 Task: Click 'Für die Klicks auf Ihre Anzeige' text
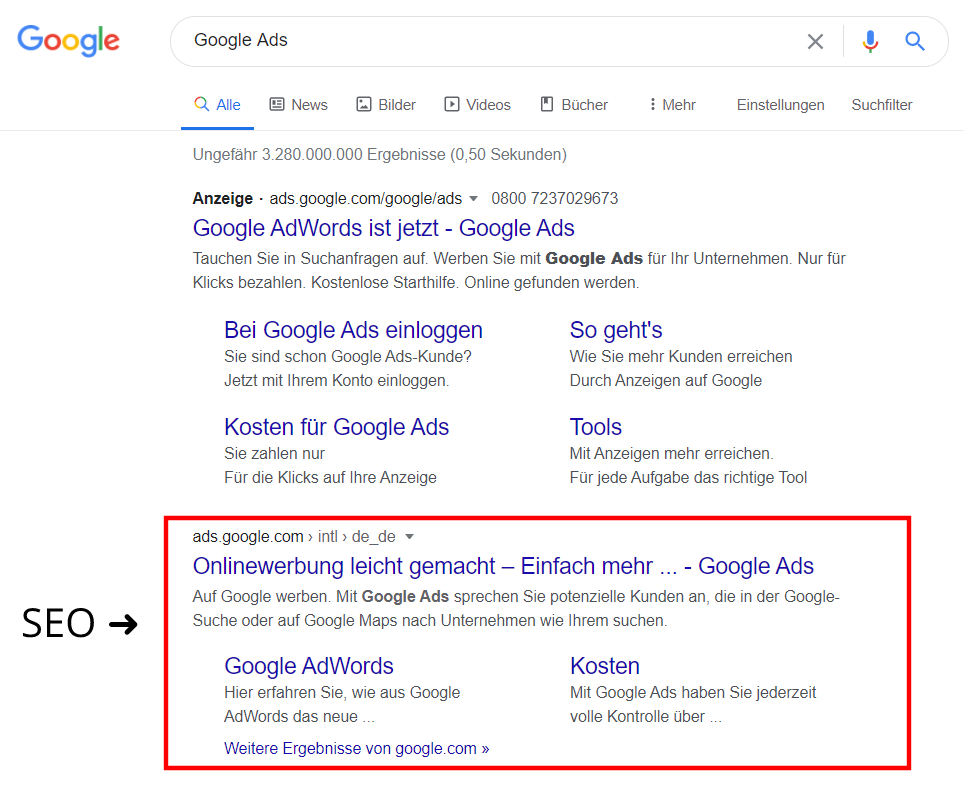tap(331, 478)
